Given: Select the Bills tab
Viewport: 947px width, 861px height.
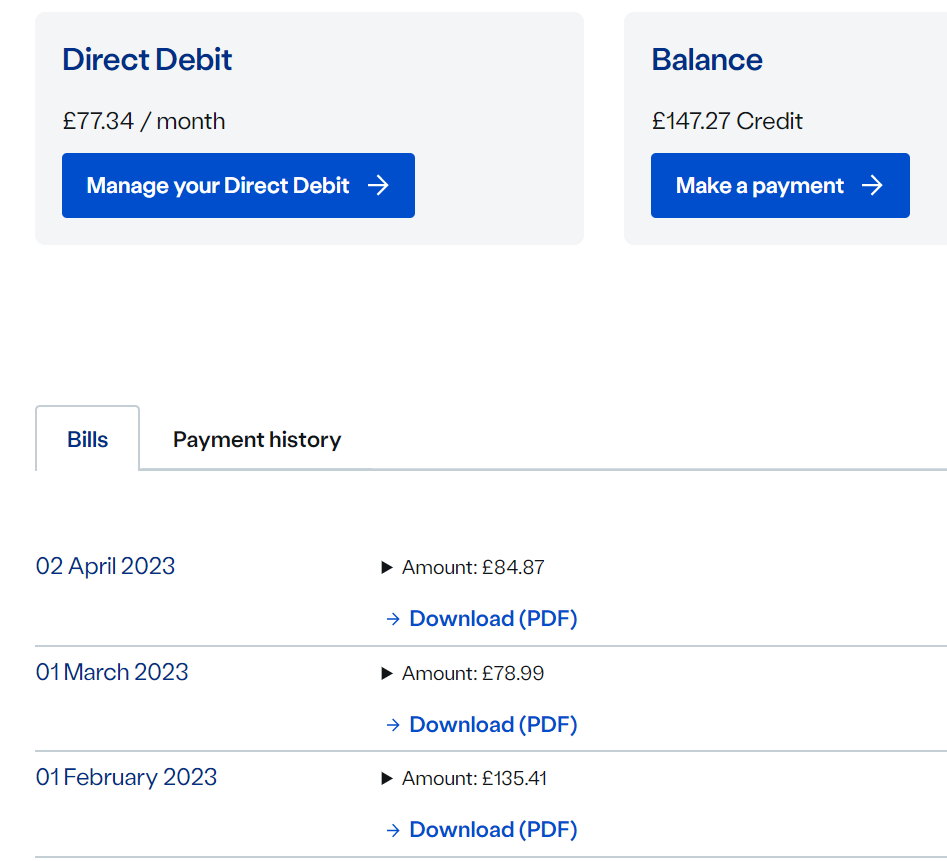Looking at the screenshot, I should [88, 440].
